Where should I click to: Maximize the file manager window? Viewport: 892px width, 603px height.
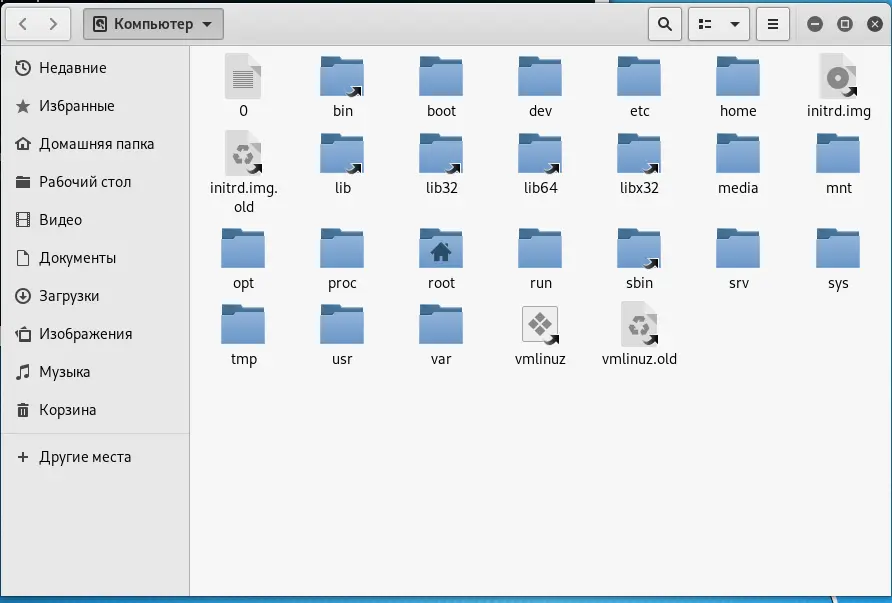click(845, 24)
